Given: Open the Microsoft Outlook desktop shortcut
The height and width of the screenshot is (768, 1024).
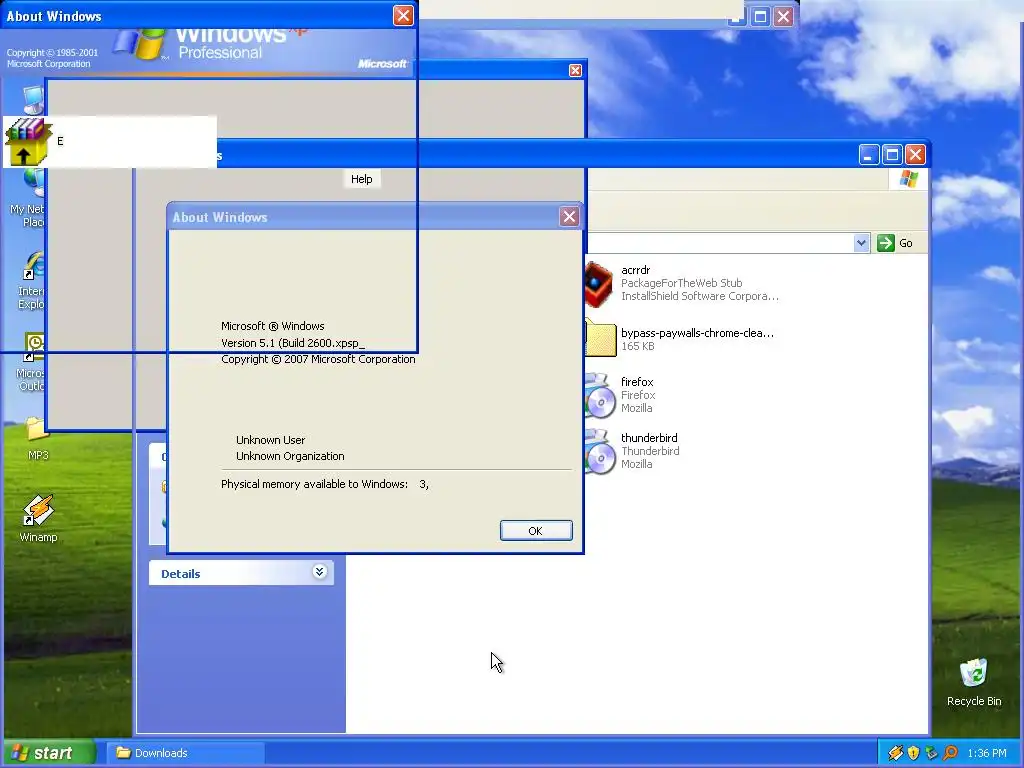Looking at the screenshot, I should point(34,346).
